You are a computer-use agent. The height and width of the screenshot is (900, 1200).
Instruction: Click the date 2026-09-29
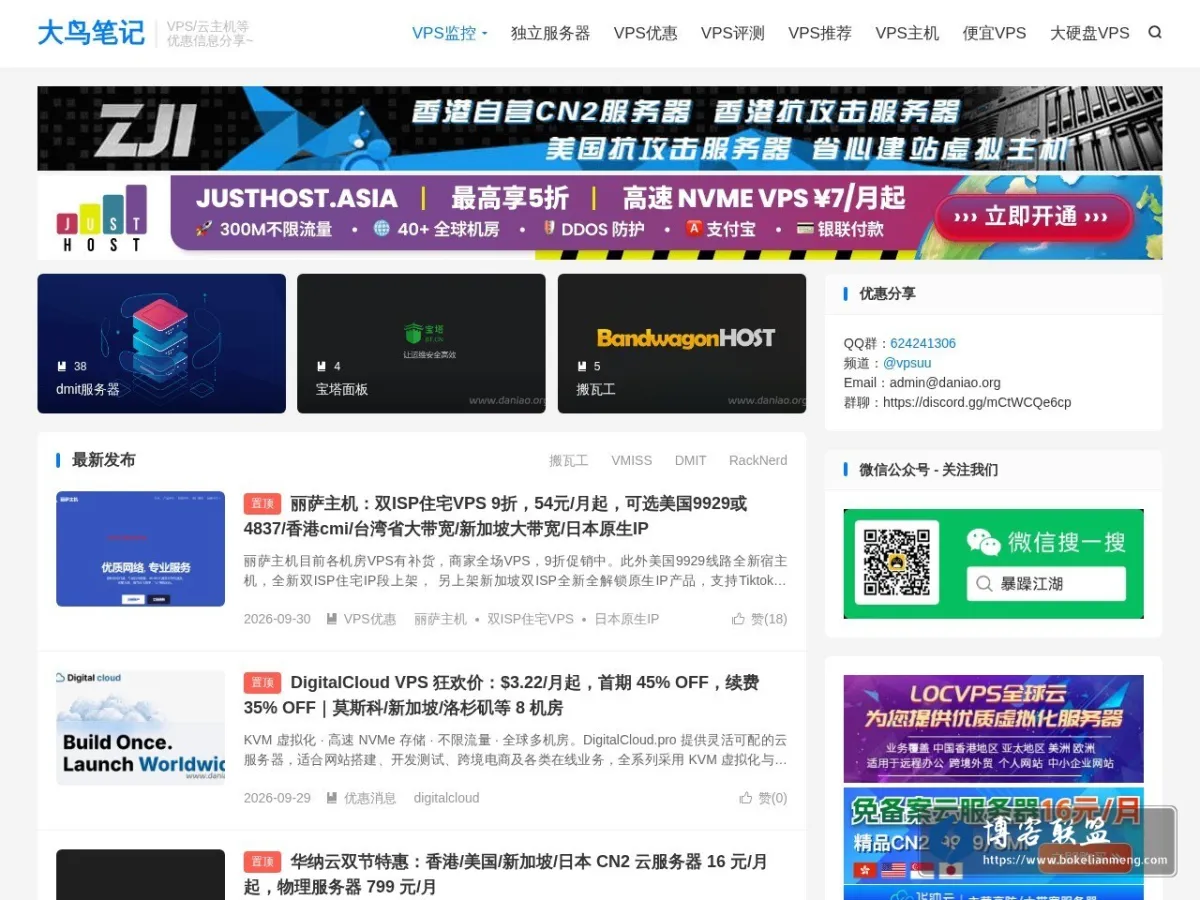277,798
